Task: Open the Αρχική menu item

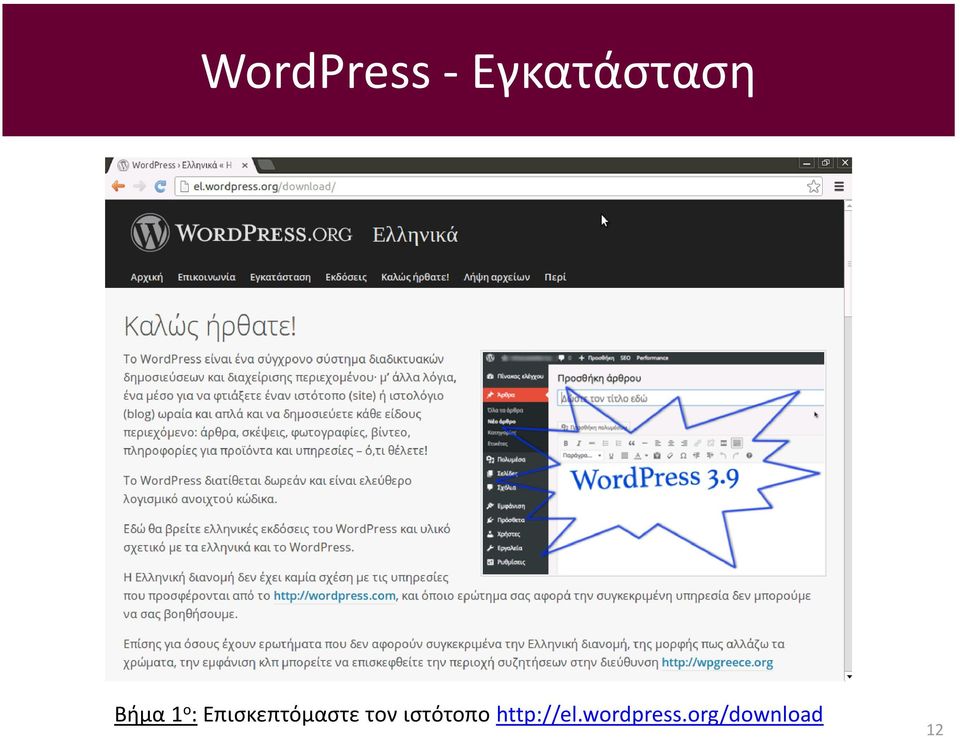Action: tap(146, 277)
